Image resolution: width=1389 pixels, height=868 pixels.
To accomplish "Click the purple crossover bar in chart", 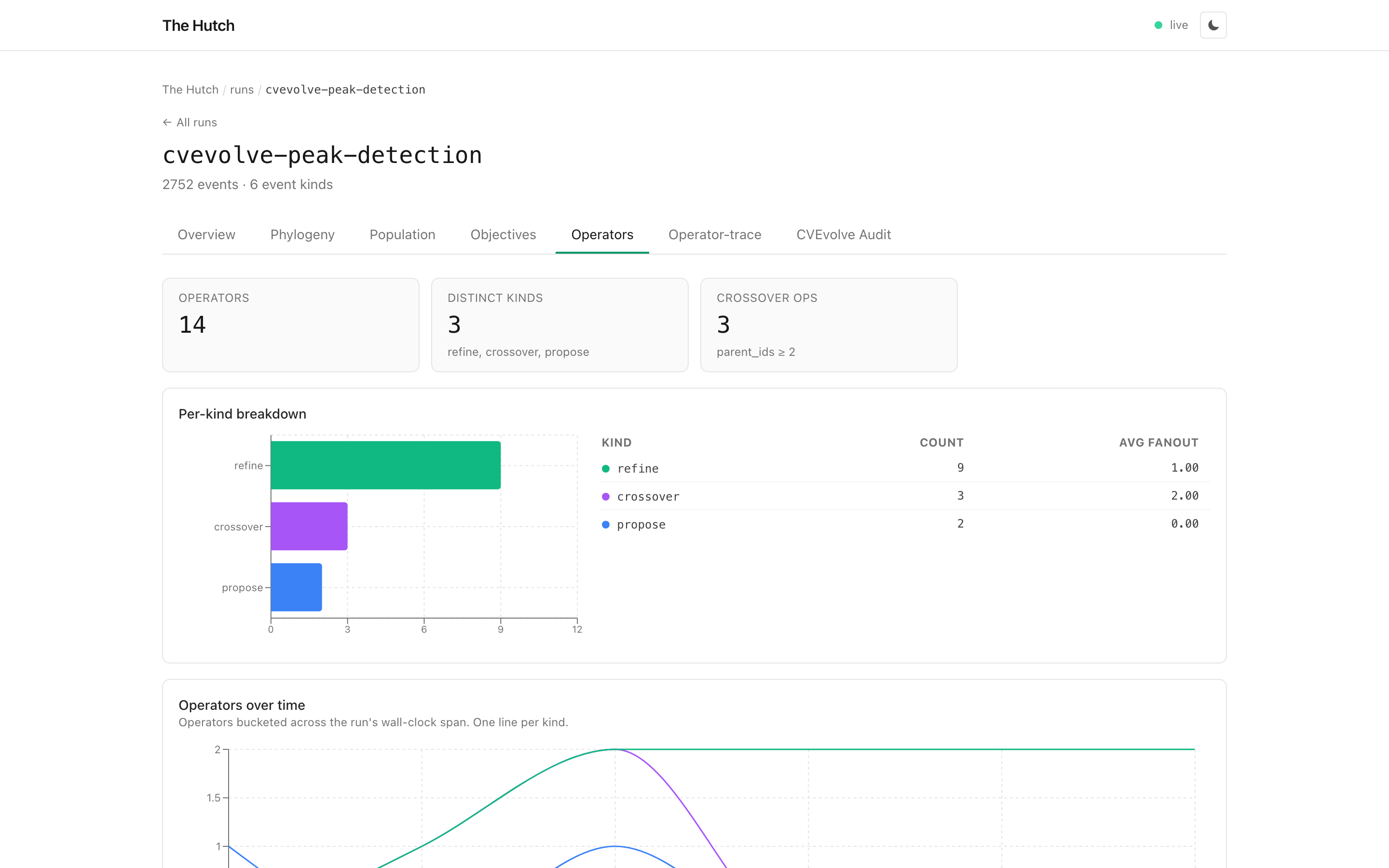I will [309, 527].
